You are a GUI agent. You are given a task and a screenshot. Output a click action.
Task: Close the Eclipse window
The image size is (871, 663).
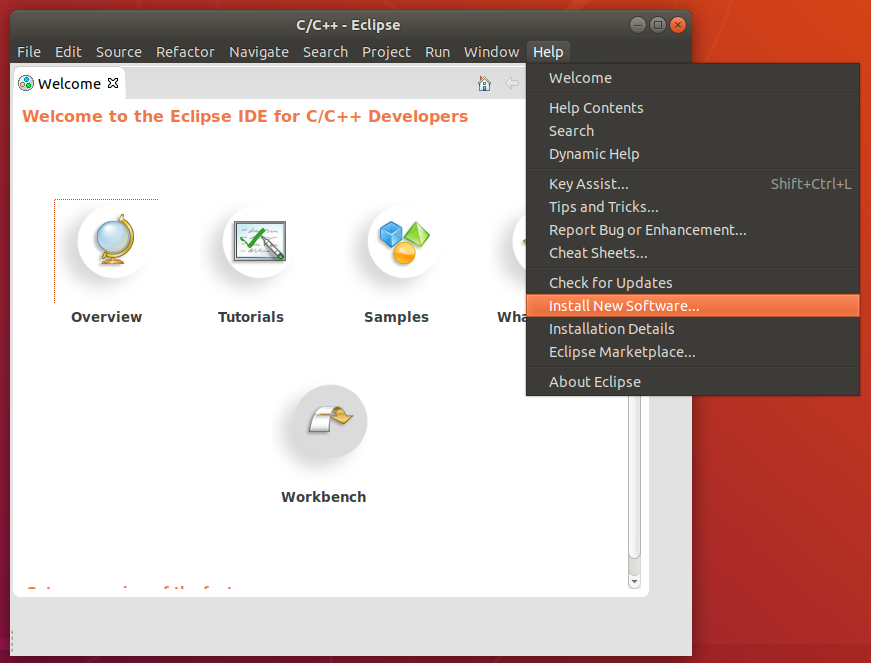(678, 25)
